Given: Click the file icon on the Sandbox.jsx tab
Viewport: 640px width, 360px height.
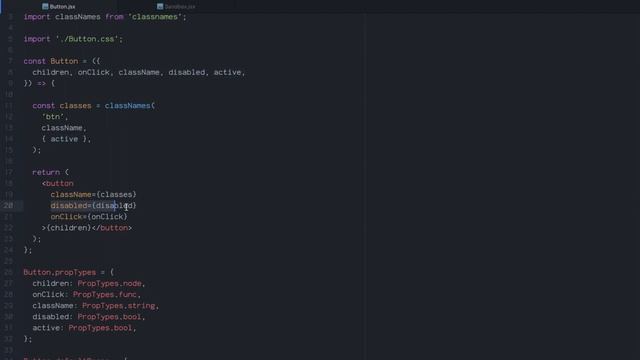Looking at the screenshot, I should point(160,7).
